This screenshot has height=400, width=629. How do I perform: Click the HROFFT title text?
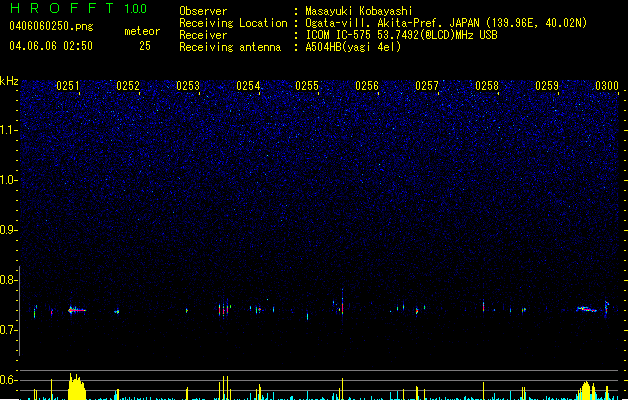coord(62,8)
